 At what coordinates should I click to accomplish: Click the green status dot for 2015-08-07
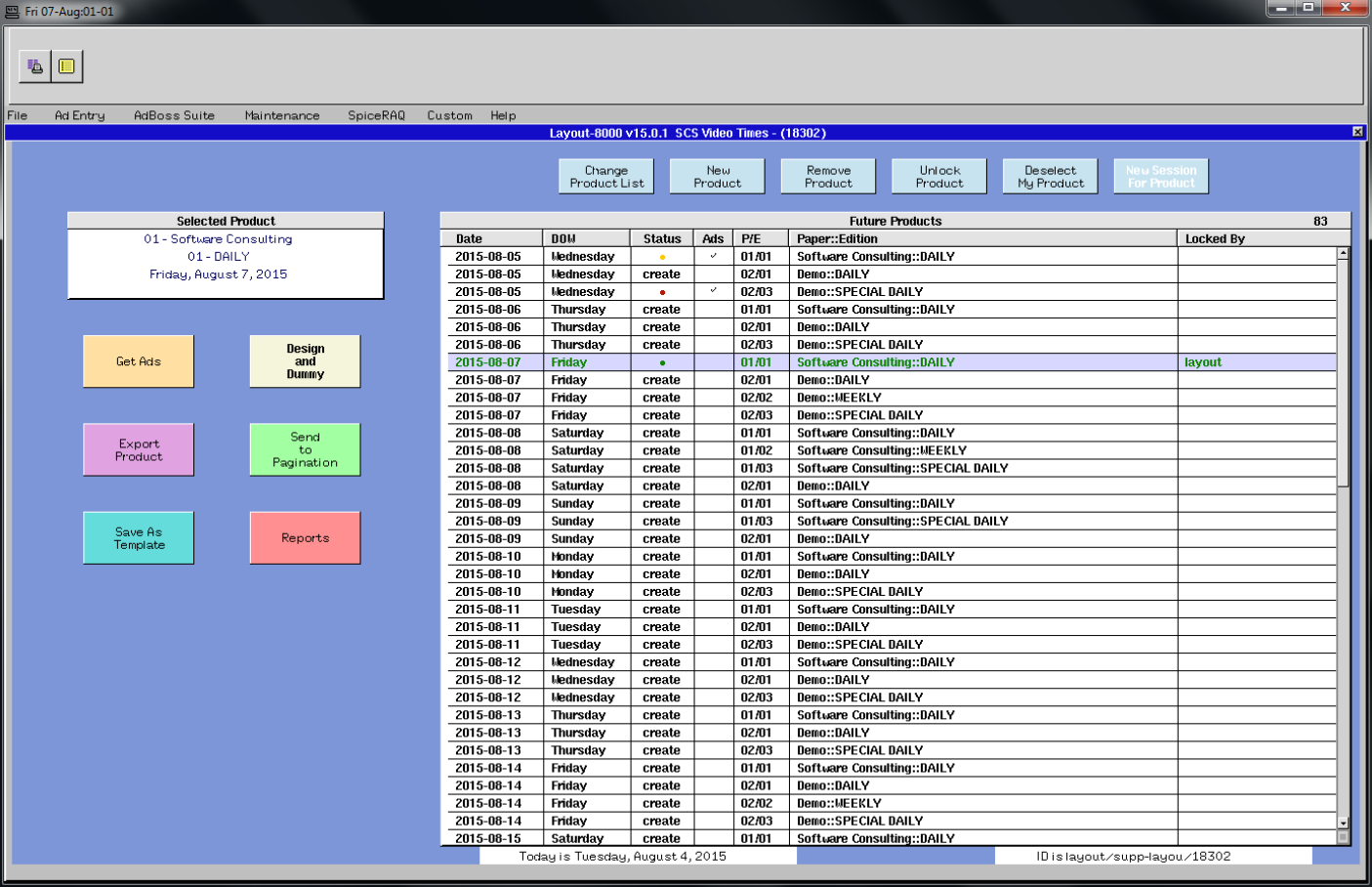tap(662, 362)
